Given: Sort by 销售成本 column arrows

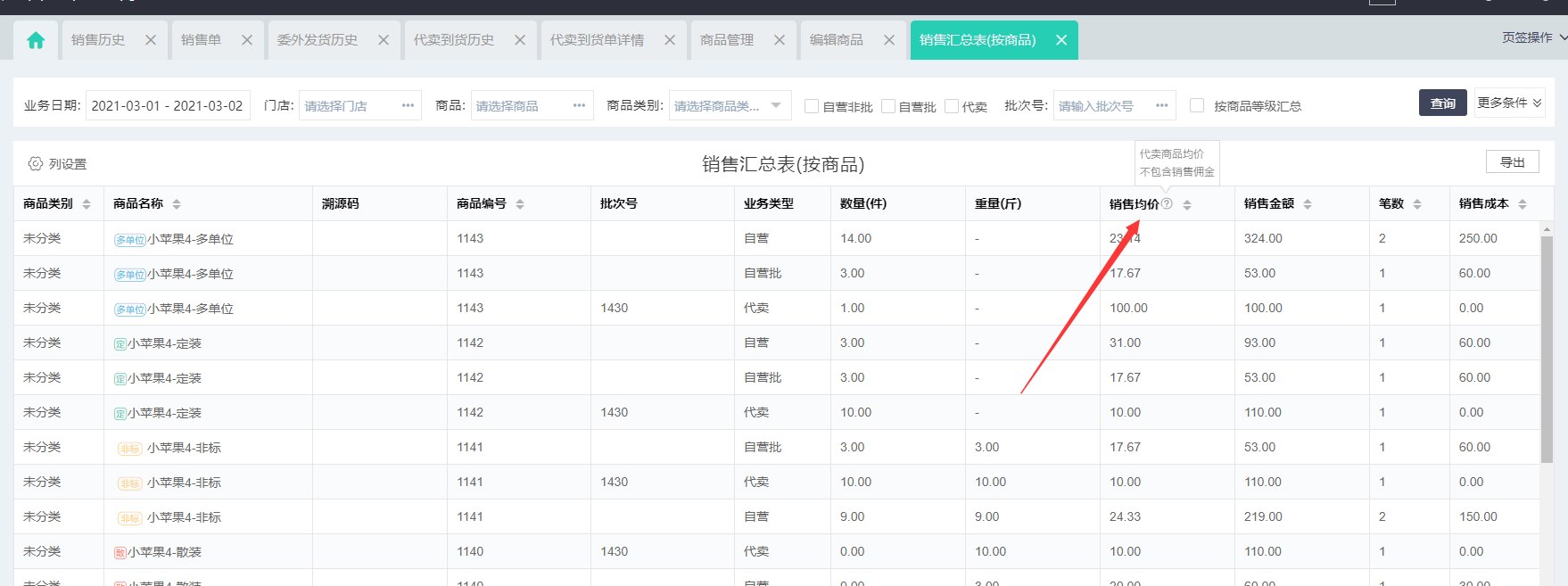Looking at the screenshot, I should click(x=1523, y=204).
